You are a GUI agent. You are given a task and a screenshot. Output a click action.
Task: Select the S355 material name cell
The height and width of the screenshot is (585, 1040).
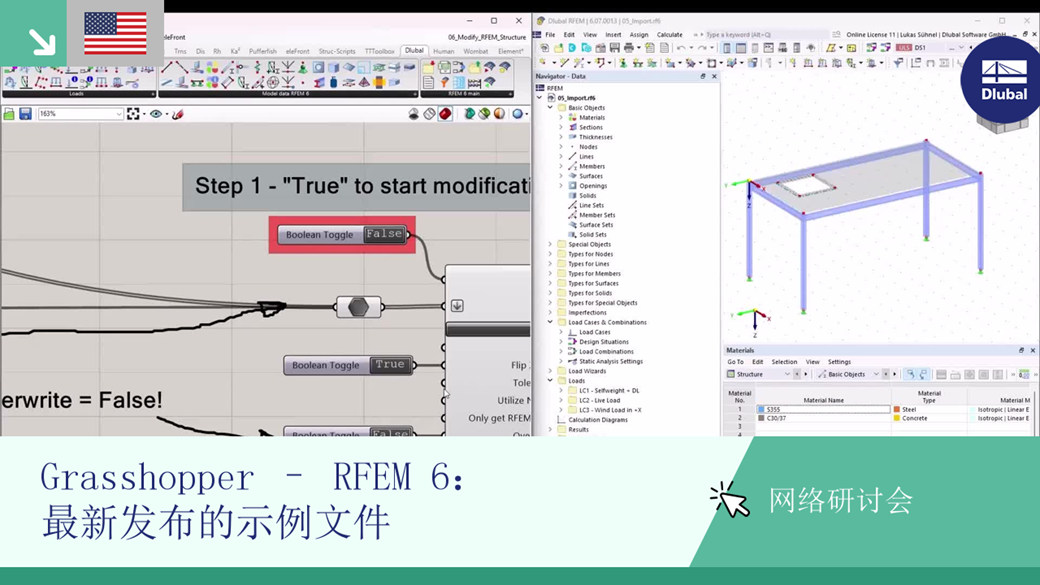tap(823, 410)
